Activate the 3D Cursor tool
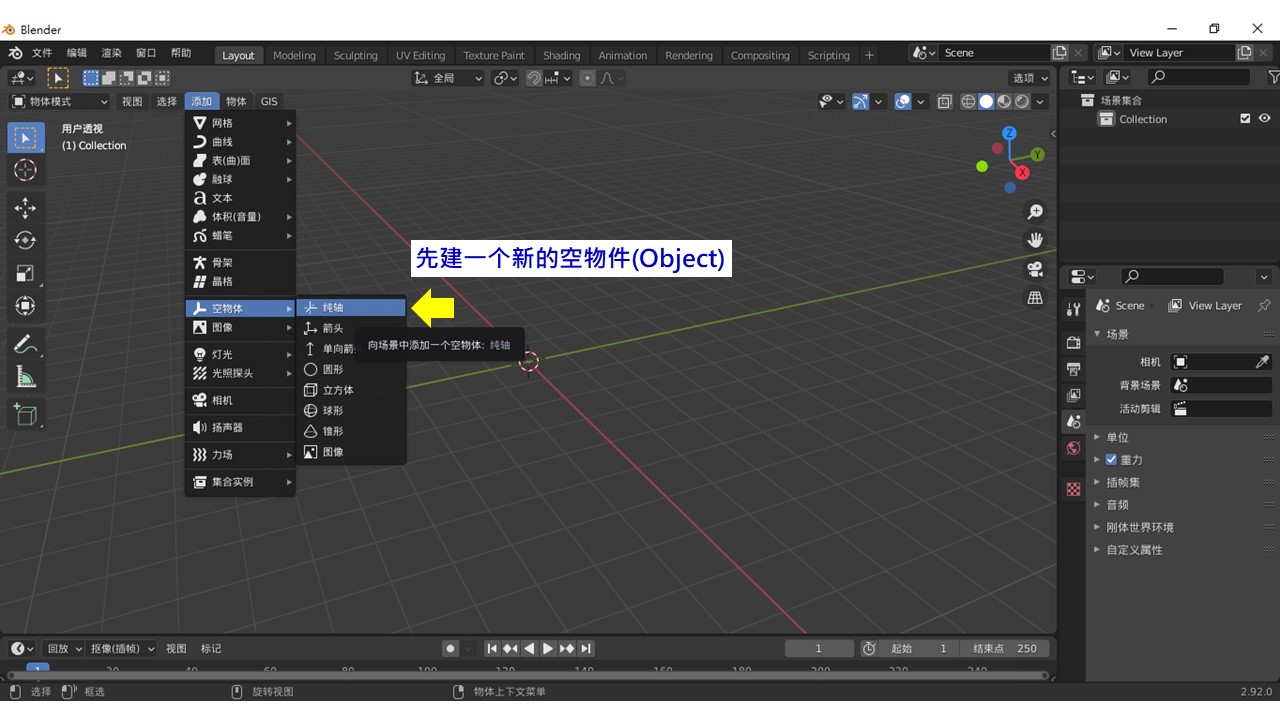1280x720 pixels. 25,170
